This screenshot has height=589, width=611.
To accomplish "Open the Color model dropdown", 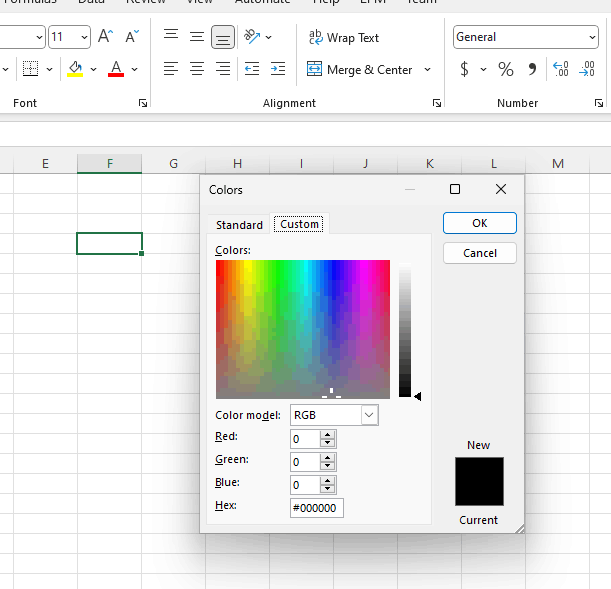I will coord(369,415).
